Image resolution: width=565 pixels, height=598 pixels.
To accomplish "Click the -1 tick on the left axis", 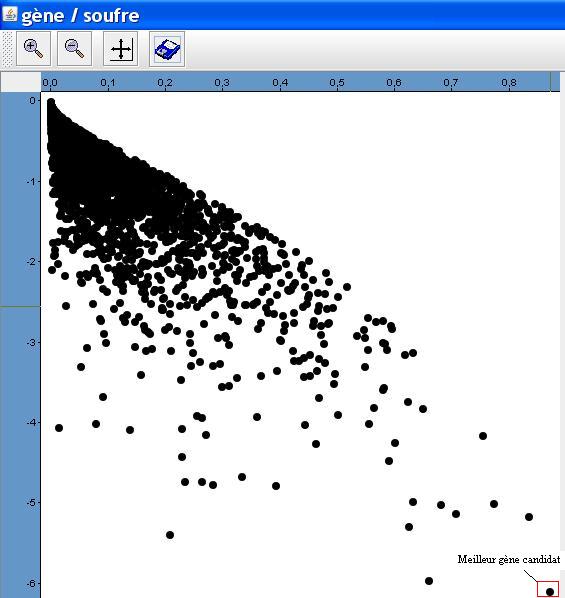I will (33, 181).
